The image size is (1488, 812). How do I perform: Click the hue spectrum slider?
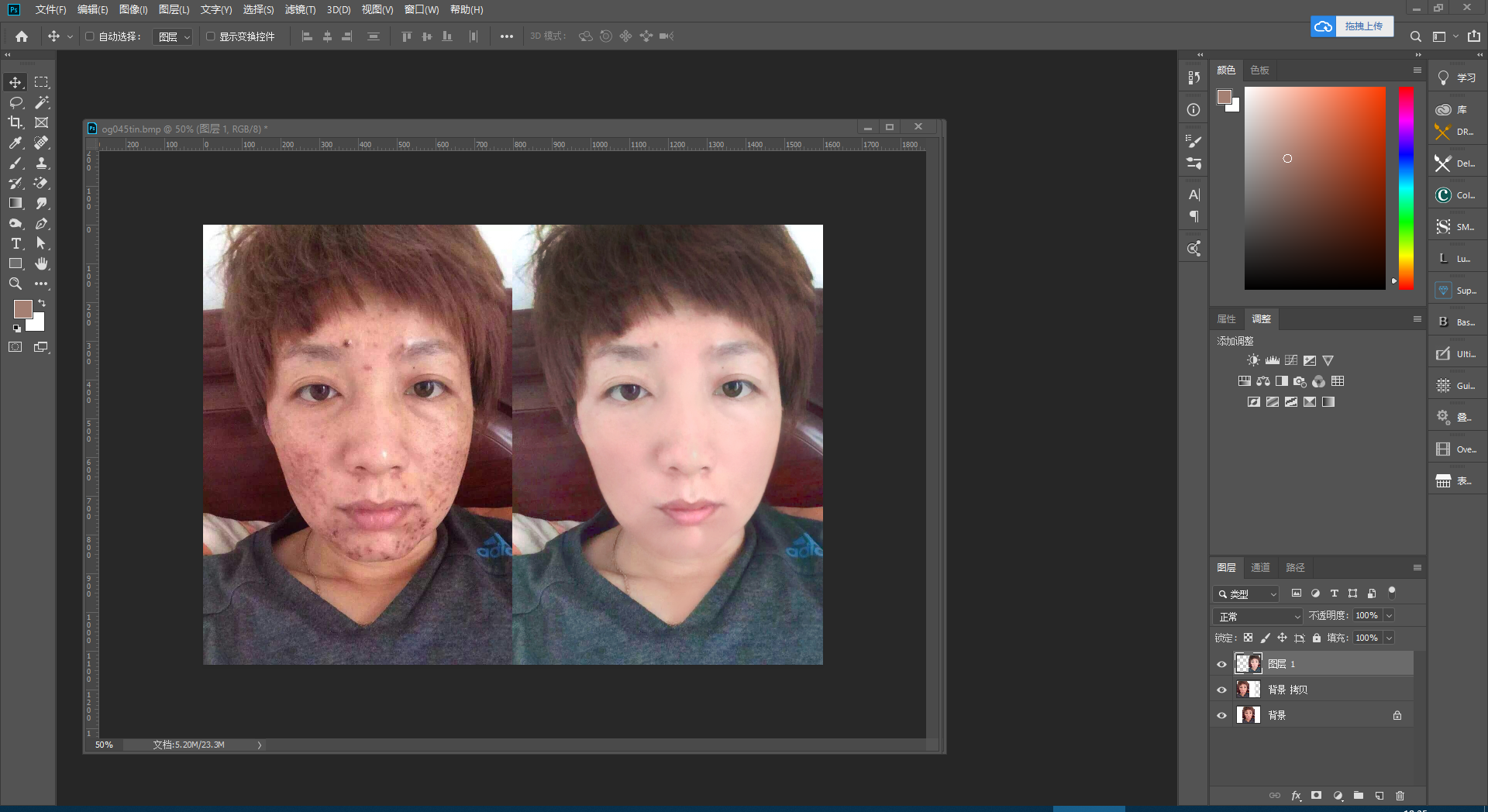[1406, 188]
